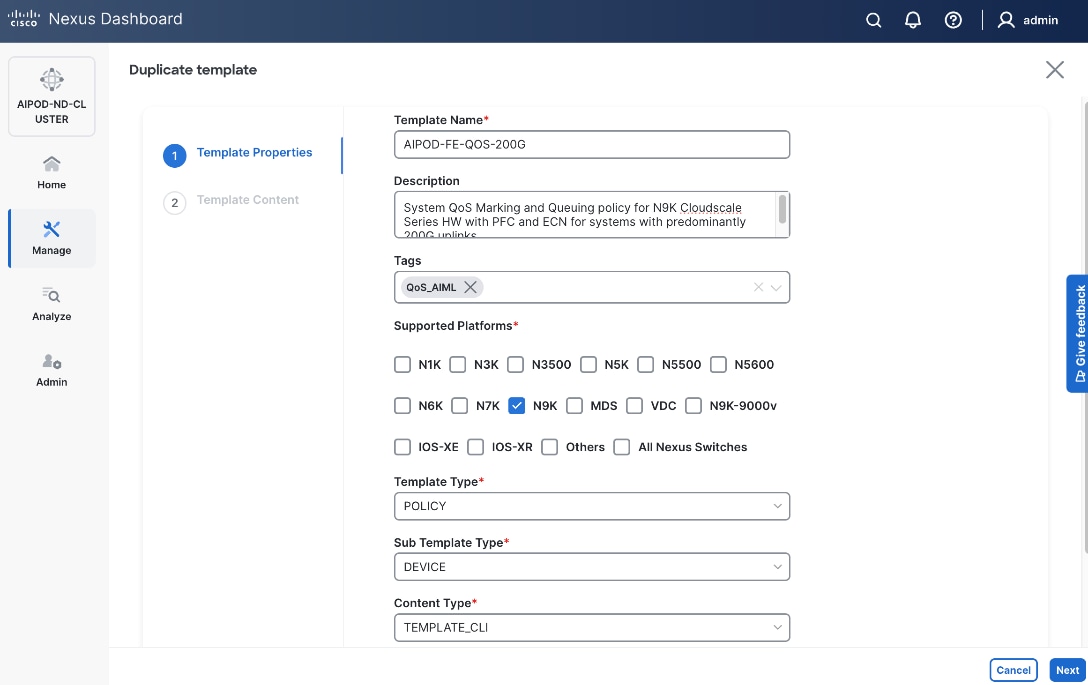
Task: Click the Next button
Action: point(1066,670)
